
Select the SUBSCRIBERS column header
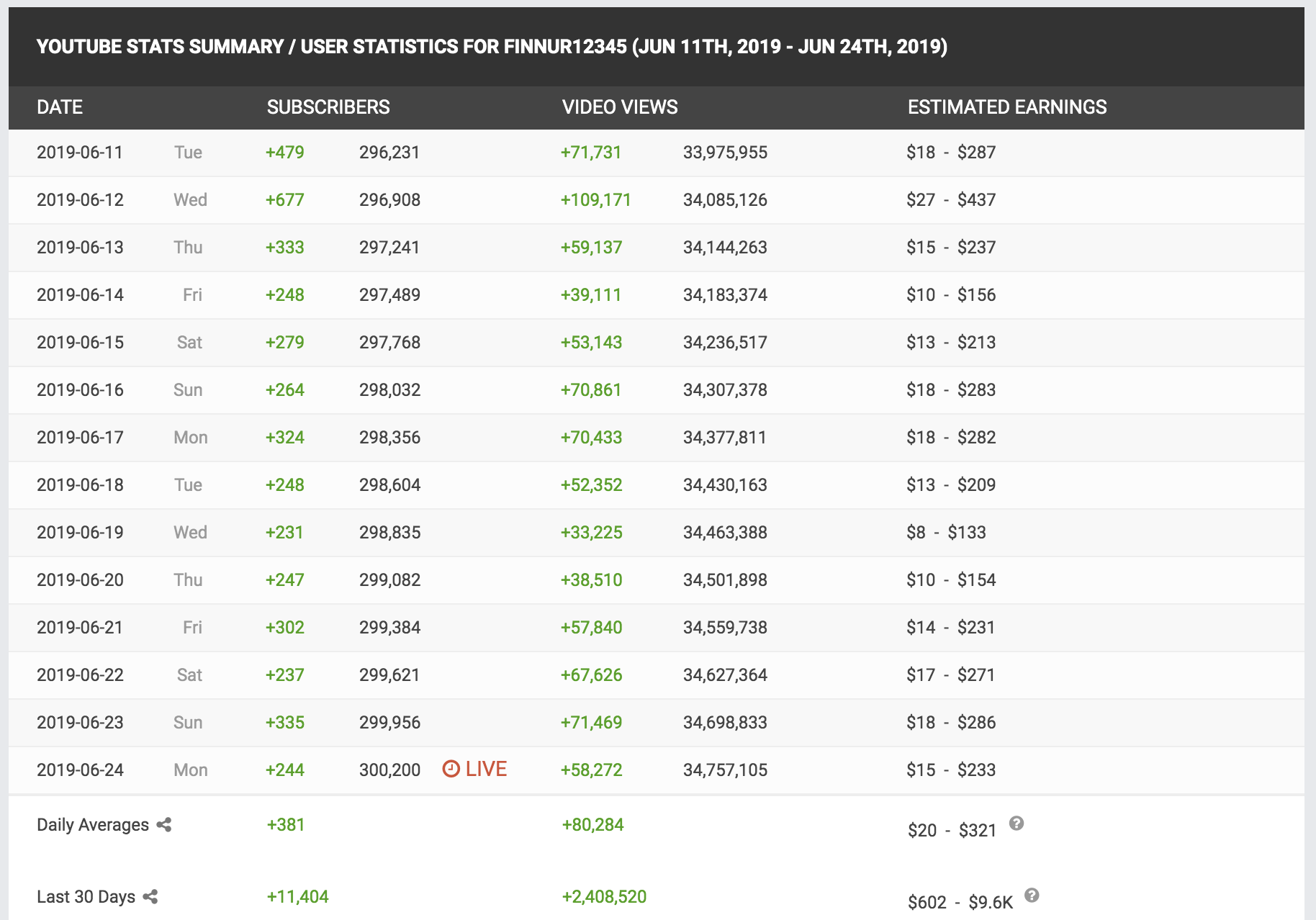tap(328, 107)
